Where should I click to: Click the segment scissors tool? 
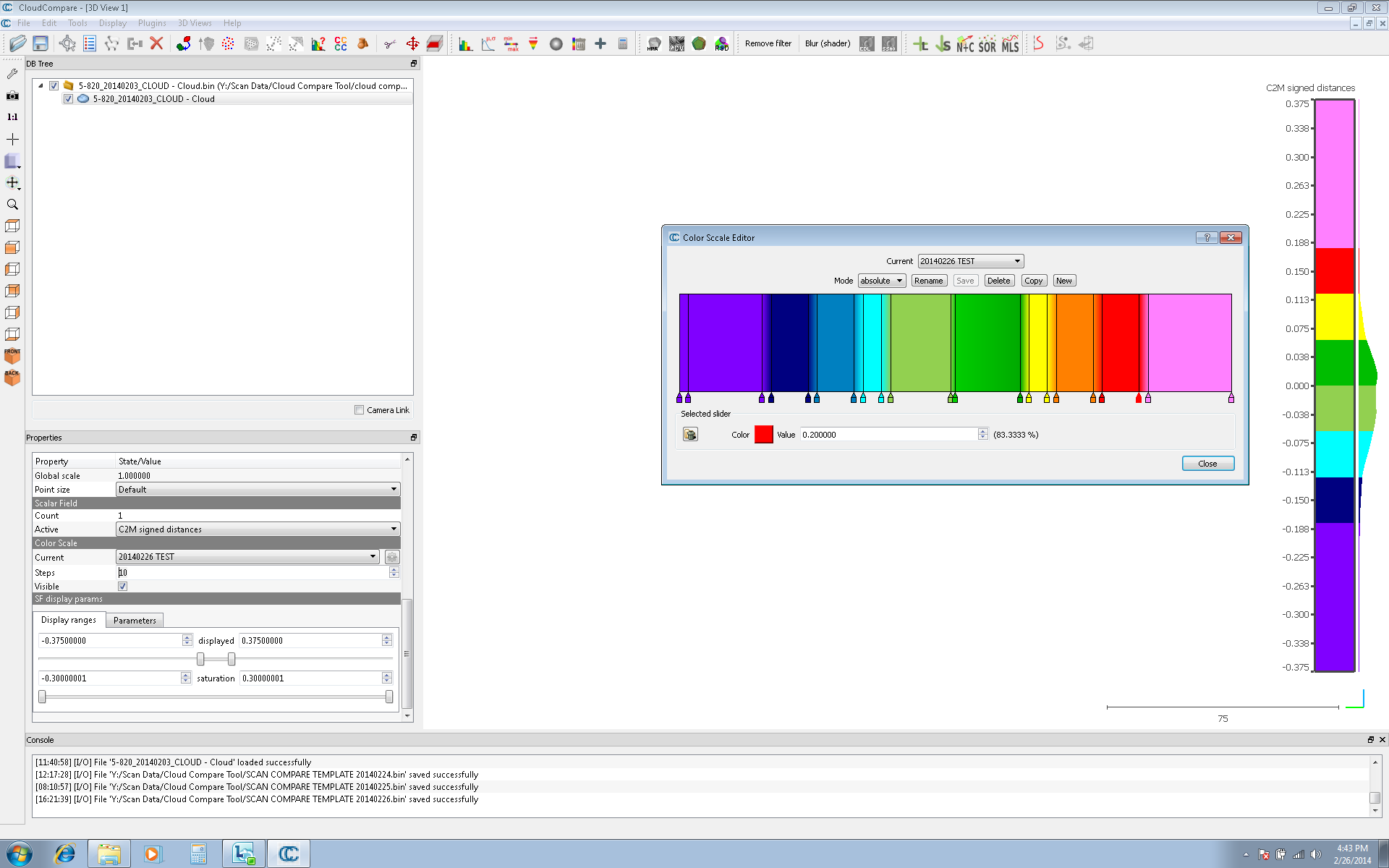click(x=390, y=44)
